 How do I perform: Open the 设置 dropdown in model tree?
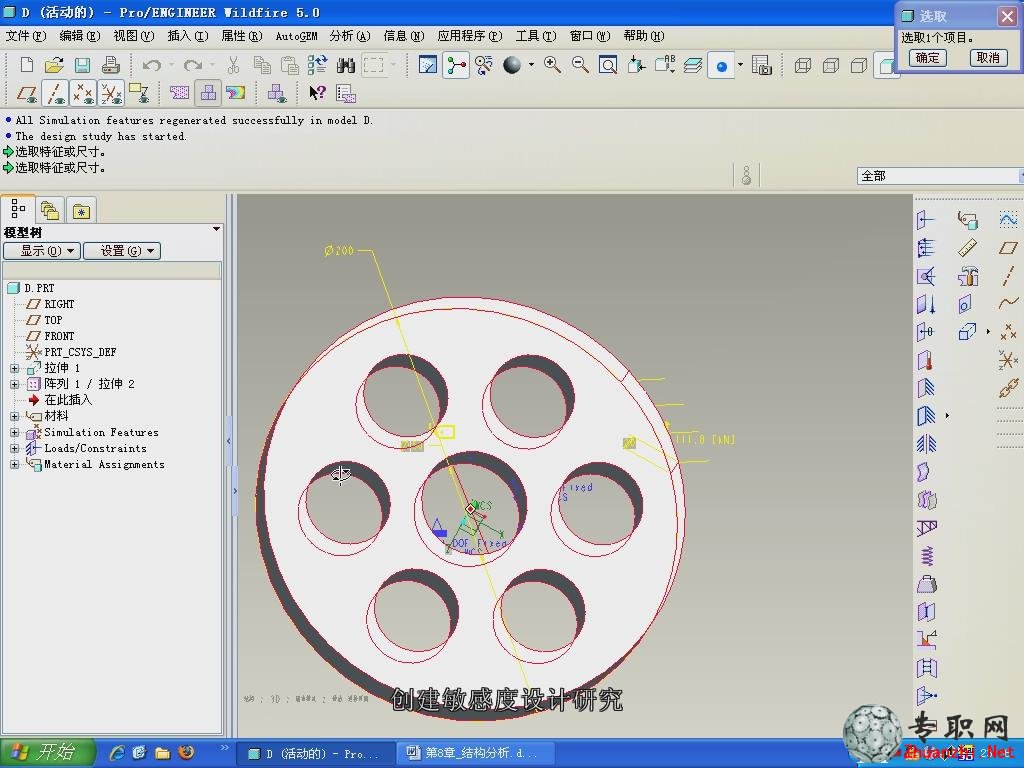pyautogui.click(x=122, y=251)
